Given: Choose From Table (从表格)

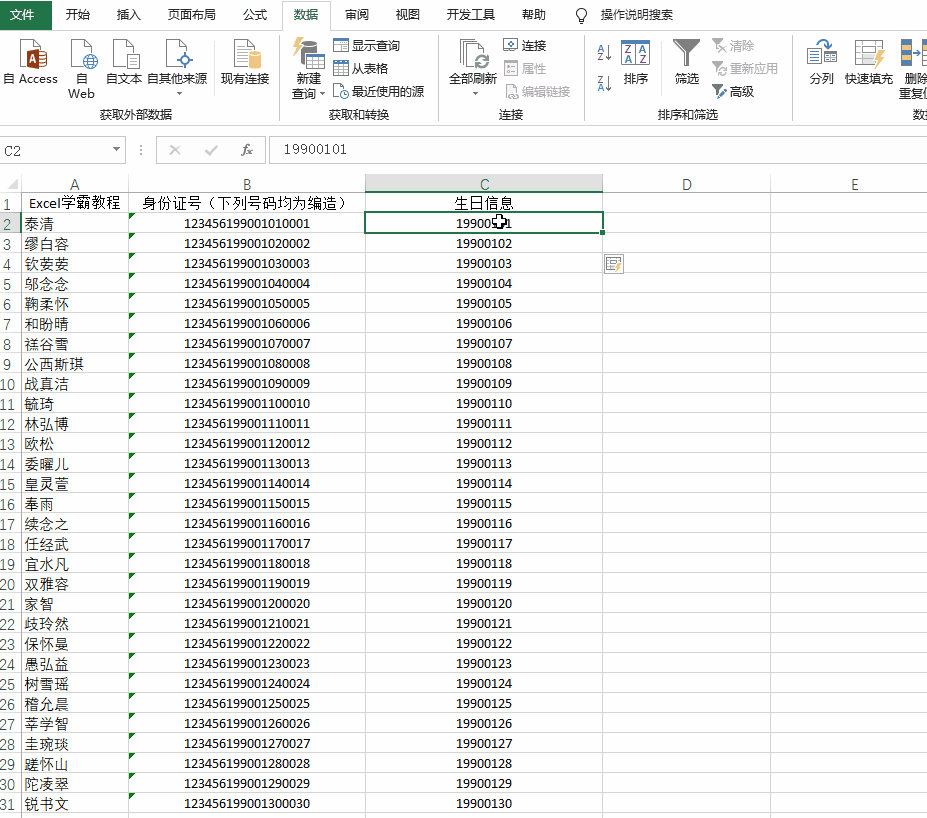Looking at the screenshot, I should (x=361, y=69).
